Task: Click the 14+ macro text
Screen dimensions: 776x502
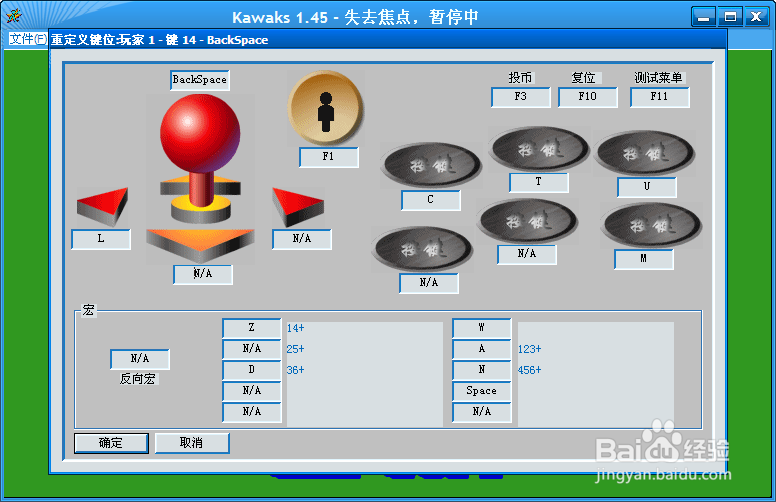Action: pyautogui.click(x=295, y=328)
